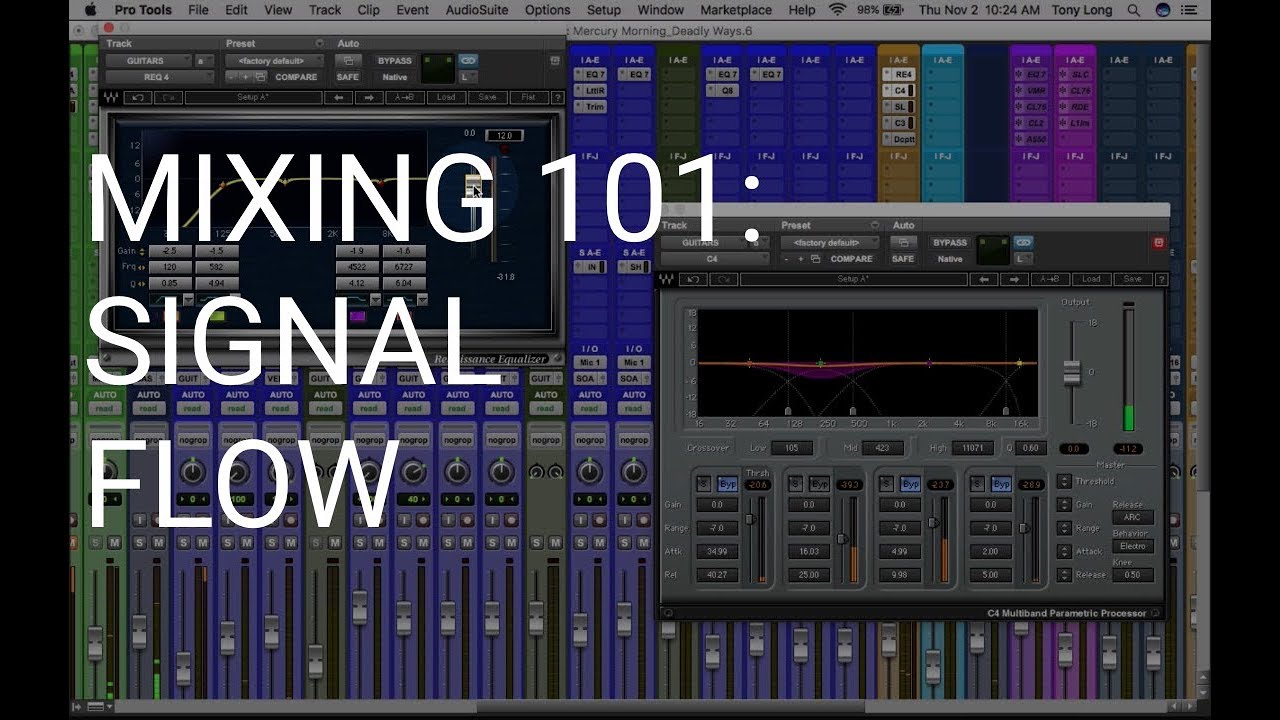Open the Marketplace menu

(735, 10)
